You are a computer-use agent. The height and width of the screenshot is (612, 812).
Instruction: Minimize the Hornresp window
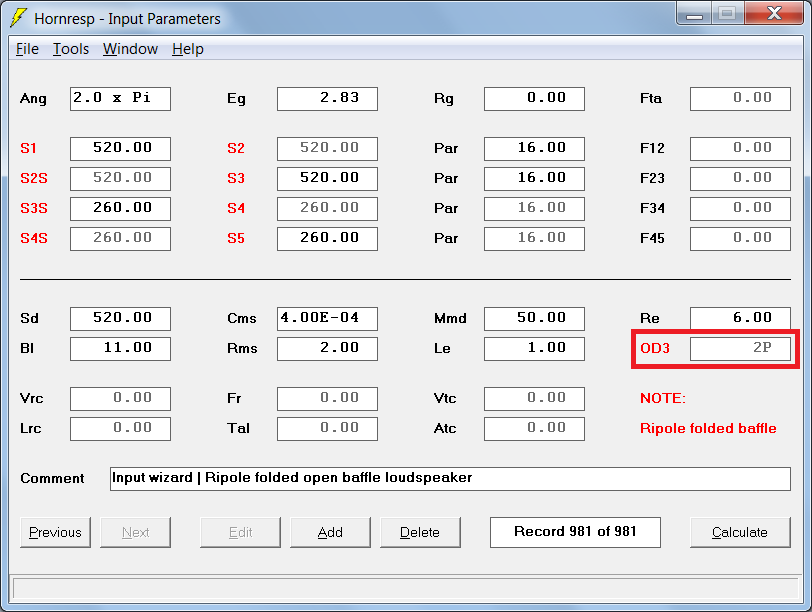(x=694, y=13)
